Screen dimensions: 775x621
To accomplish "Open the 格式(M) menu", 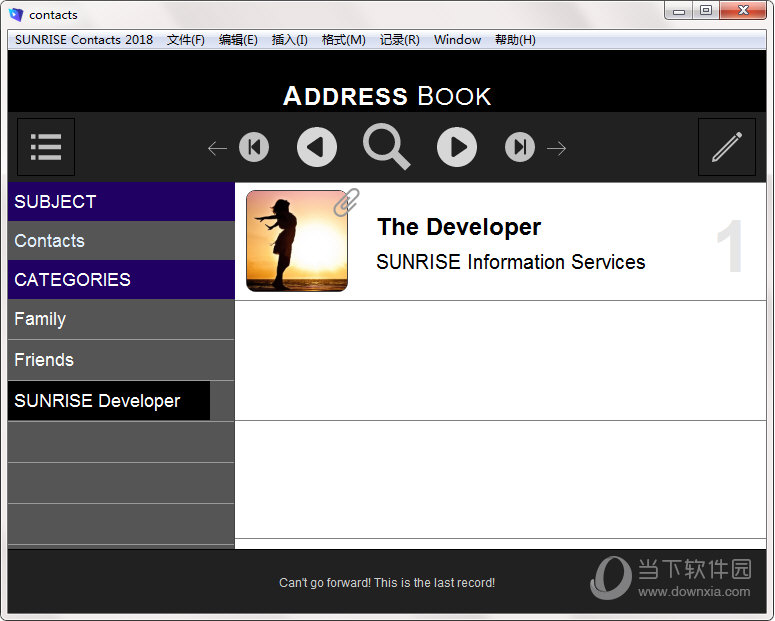I will 344,40.
